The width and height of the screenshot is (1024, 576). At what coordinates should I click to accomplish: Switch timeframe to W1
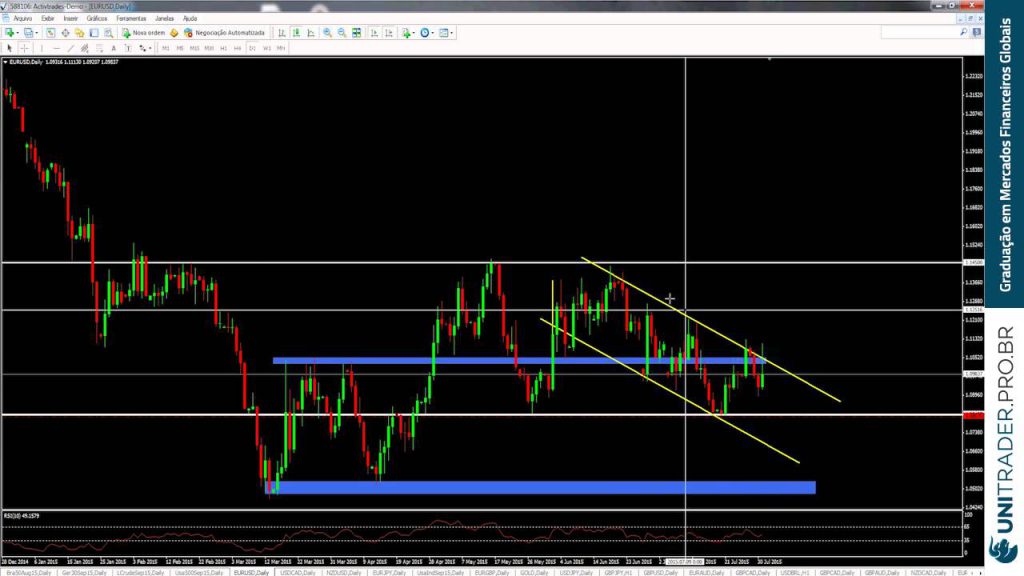[267, 48]
